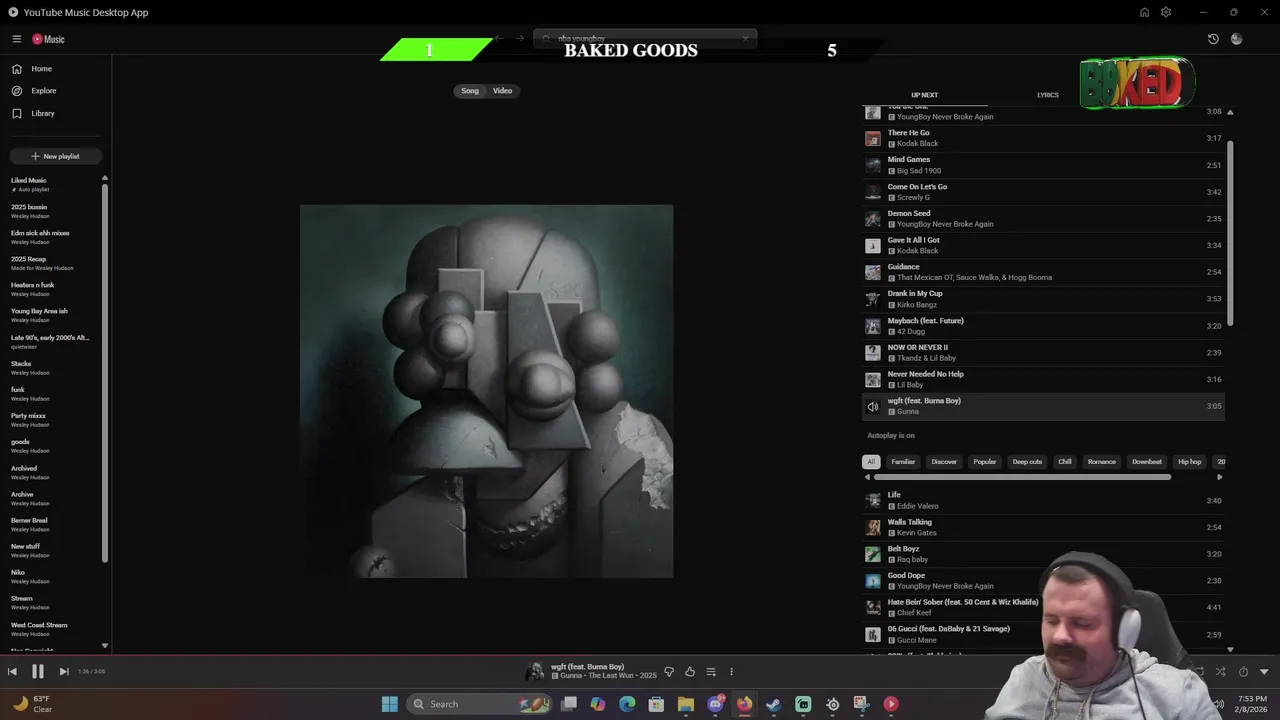Dislike wgft with thumbs down
The image size is (1280, 720).
669,672
